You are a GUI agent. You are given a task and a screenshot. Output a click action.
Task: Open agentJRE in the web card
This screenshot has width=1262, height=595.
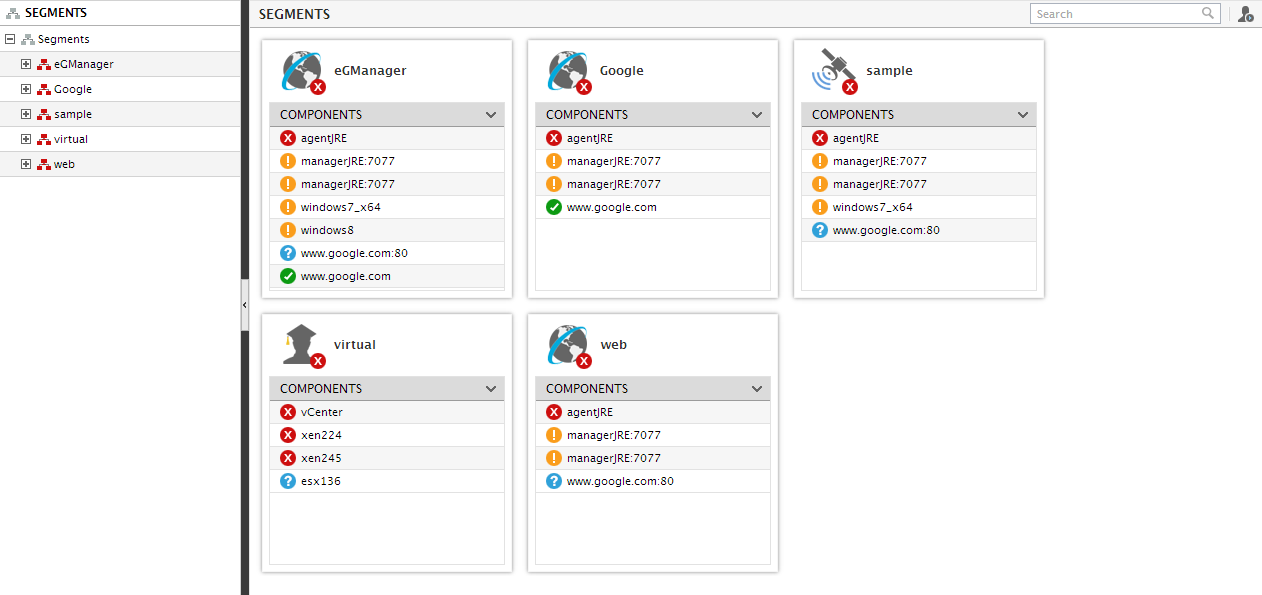pyautogui.click(x=590, y=412)
